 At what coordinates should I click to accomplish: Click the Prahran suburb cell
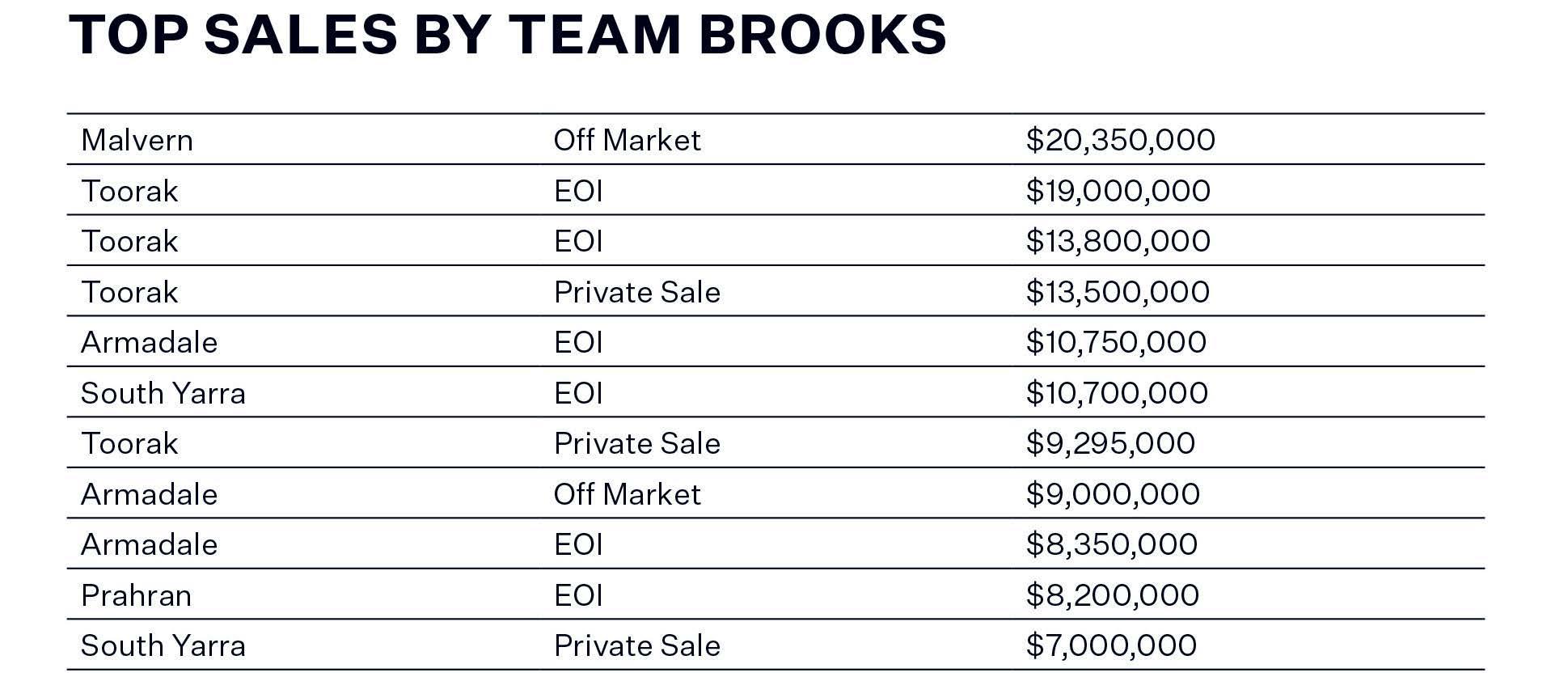136,595
